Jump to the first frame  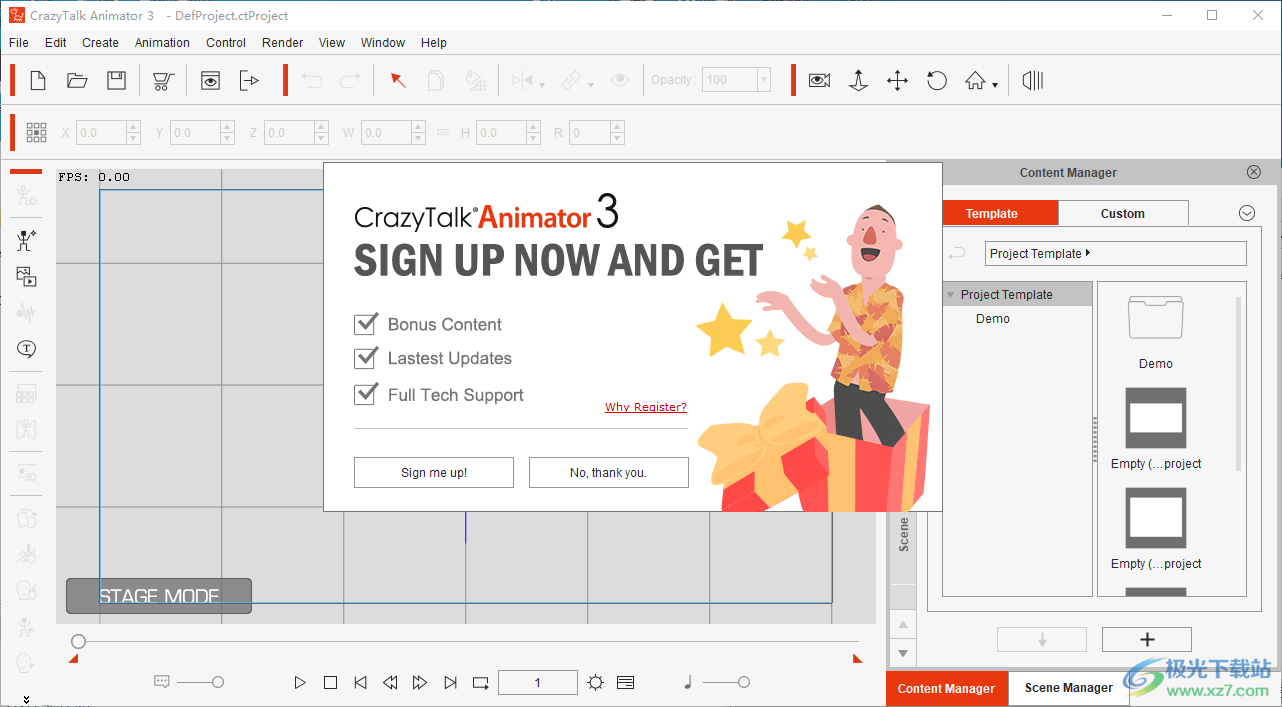coord(360,683)
